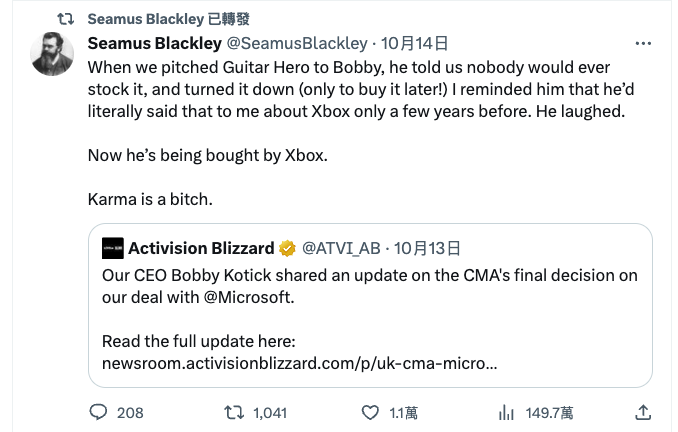Viewport: 678px width, 432px height.
Task: Click the Activision Blizzard logo avatar
Action: tap(113, 248)
